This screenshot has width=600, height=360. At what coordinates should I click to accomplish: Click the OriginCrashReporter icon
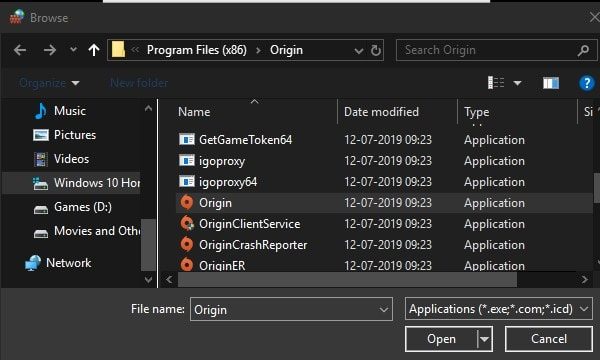187,244
